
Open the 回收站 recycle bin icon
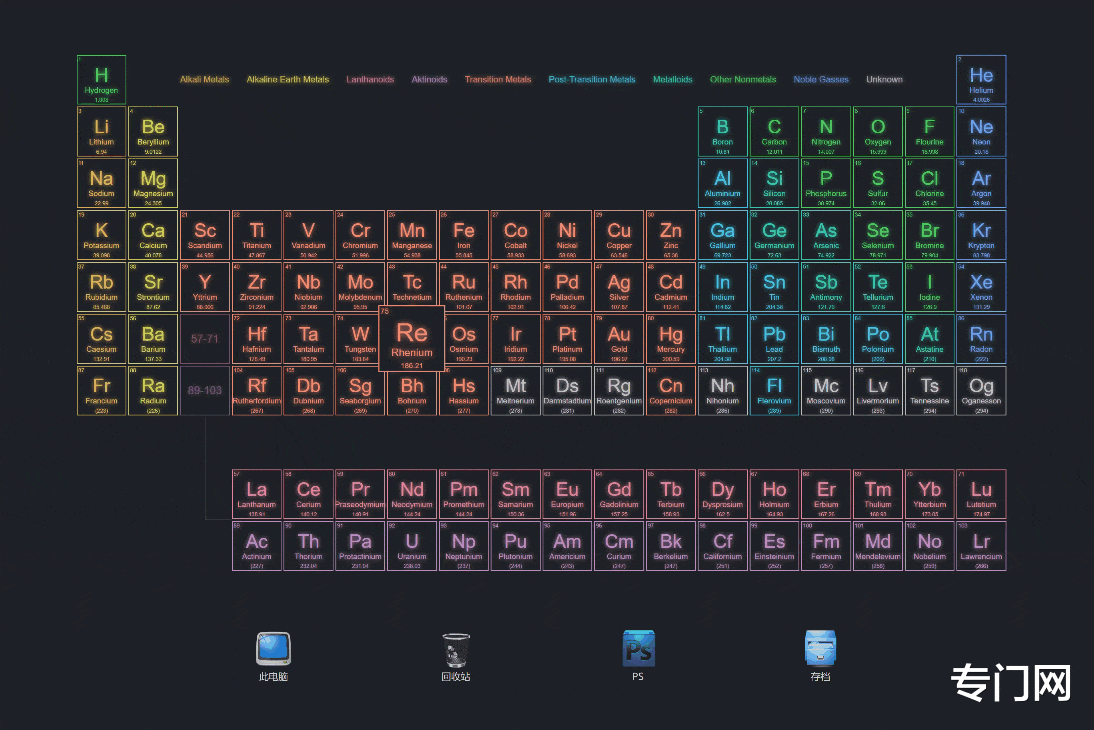(x=456, y=656)
